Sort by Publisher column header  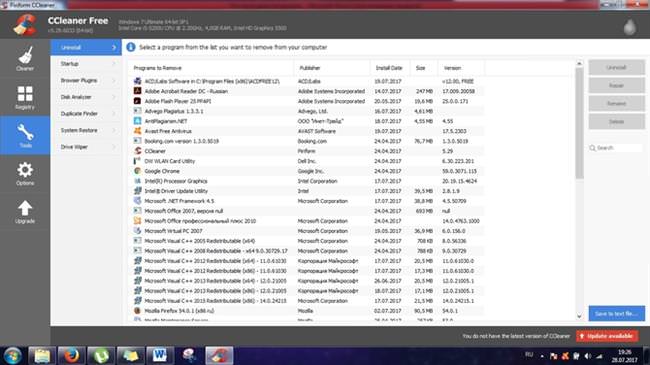(x=332, y=68)
